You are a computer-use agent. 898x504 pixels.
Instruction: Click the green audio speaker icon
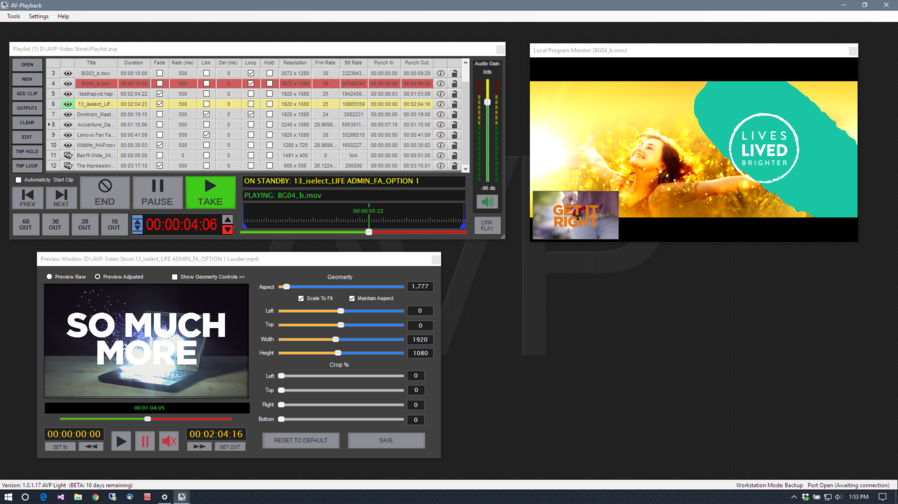[487, 202]
